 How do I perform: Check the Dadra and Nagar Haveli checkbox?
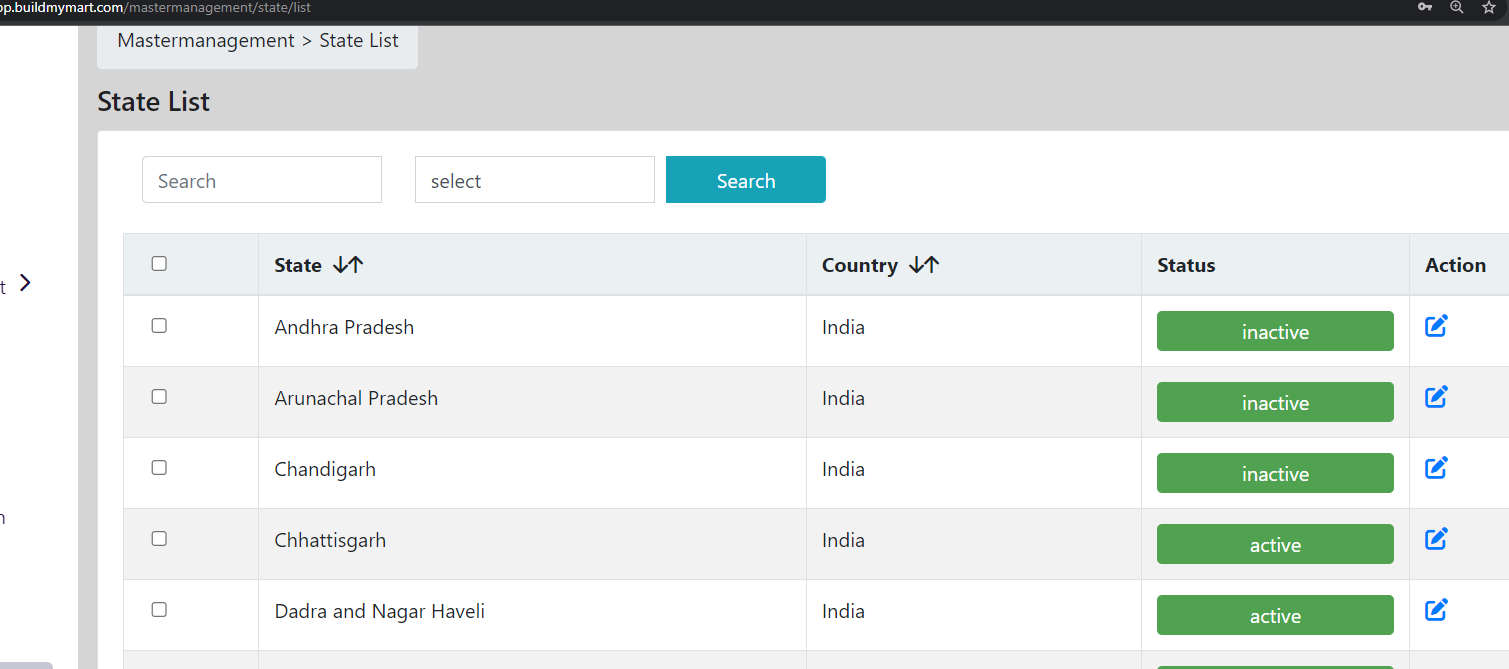pos(159,610)
